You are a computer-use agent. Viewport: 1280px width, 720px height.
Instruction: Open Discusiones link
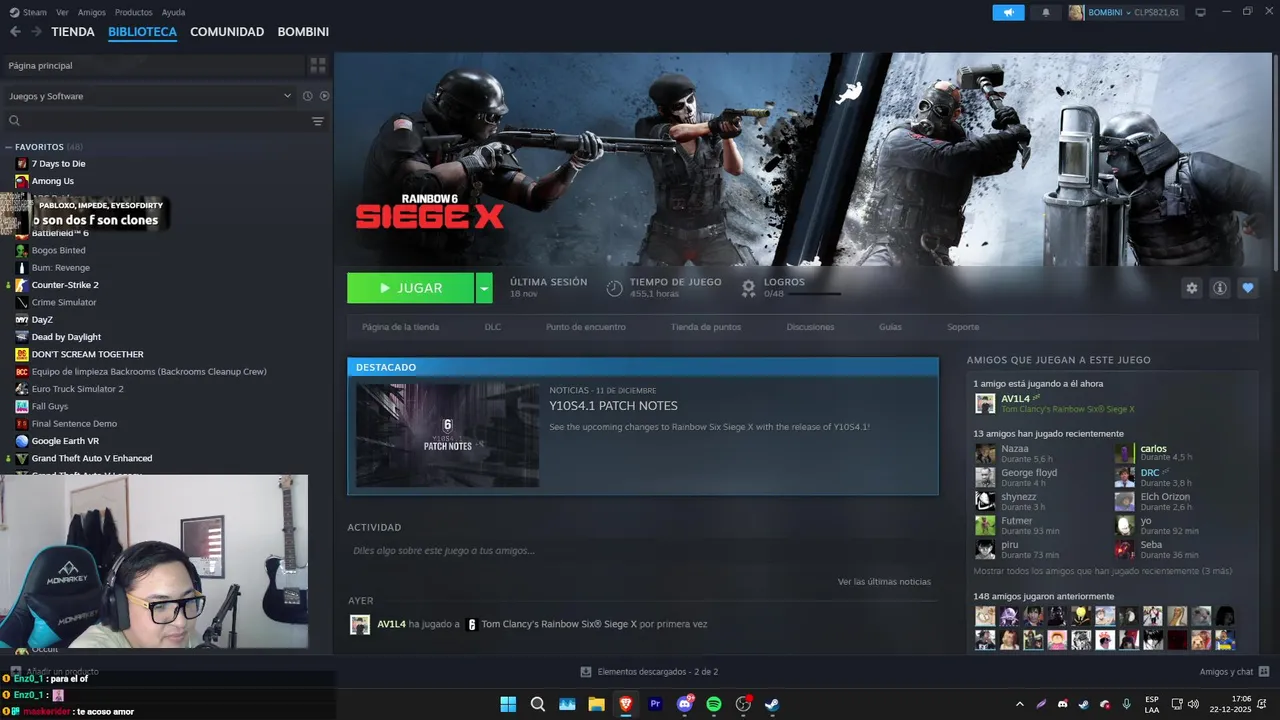click(810, 327)
